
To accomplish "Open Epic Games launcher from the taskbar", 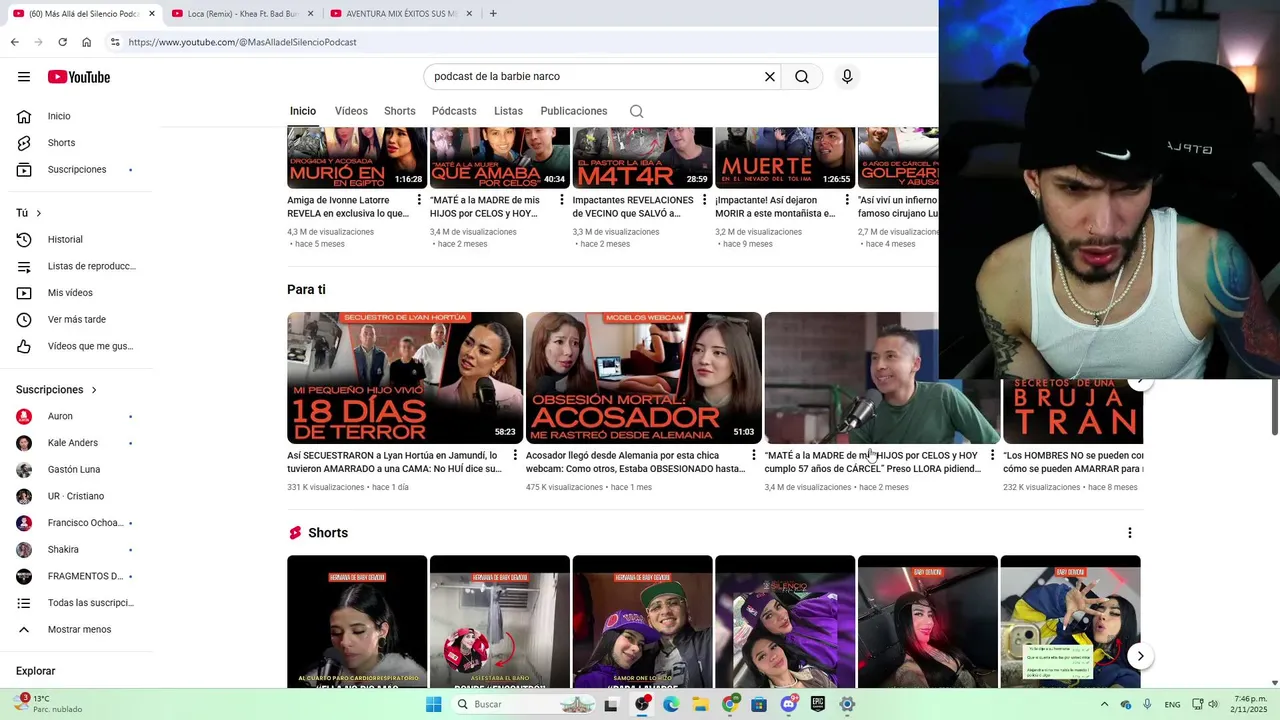I will [x=818, y=704].
